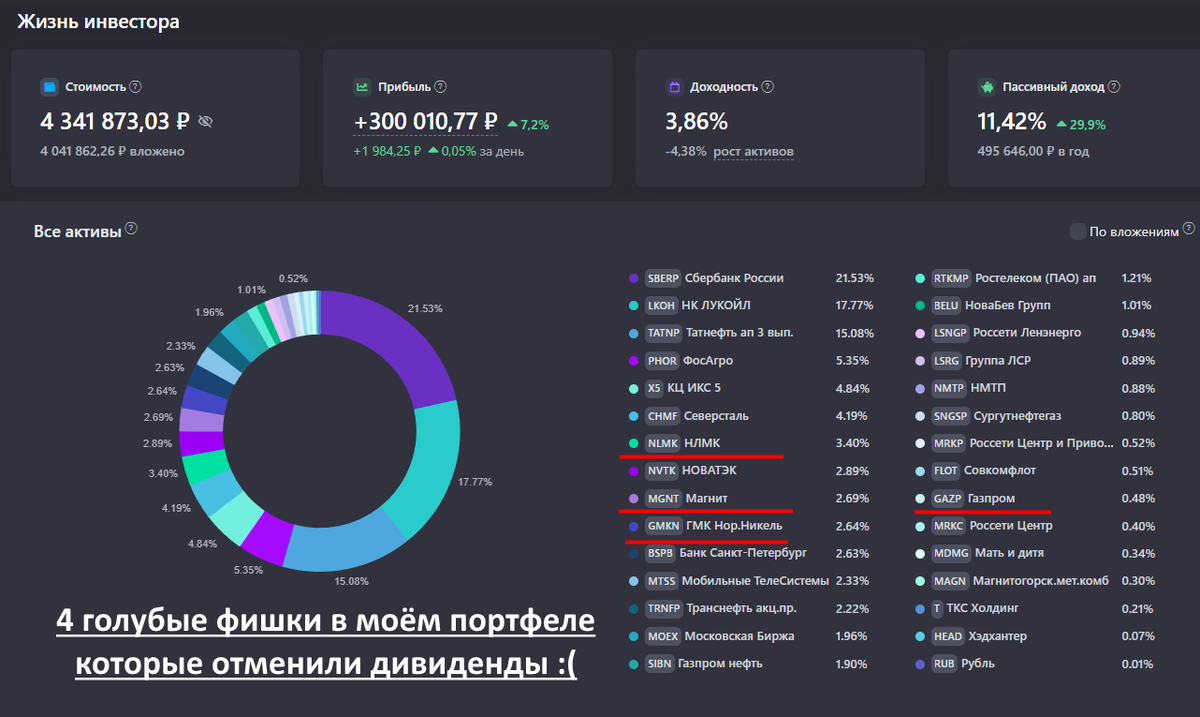Click the Жизнь инвестора title
This screenshot has height=717, width=1200.
(x=98, y=20)
